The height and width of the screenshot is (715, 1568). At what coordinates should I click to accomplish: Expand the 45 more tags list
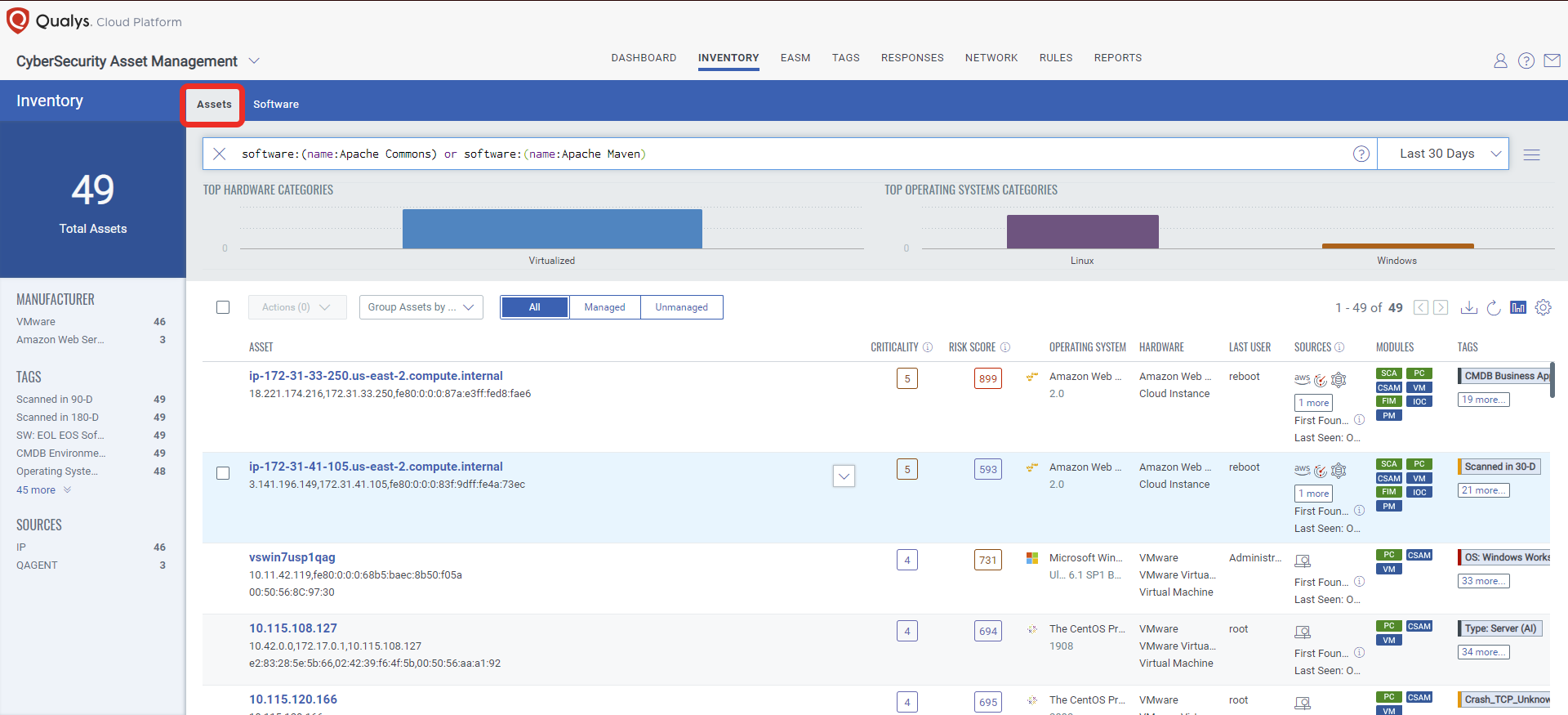coord(44,490)
